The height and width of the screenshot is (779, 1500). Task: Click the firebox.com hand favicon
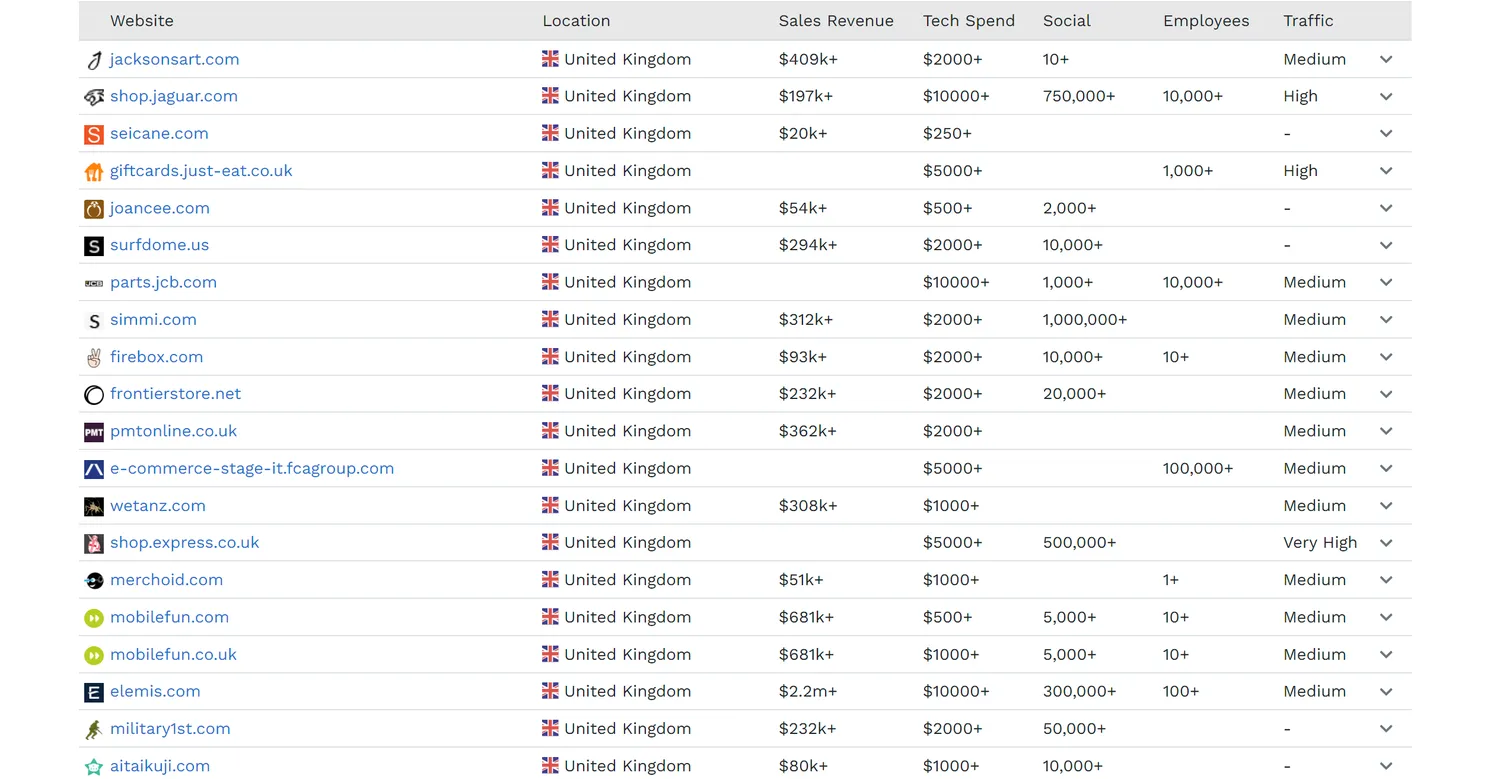point(94,358)
